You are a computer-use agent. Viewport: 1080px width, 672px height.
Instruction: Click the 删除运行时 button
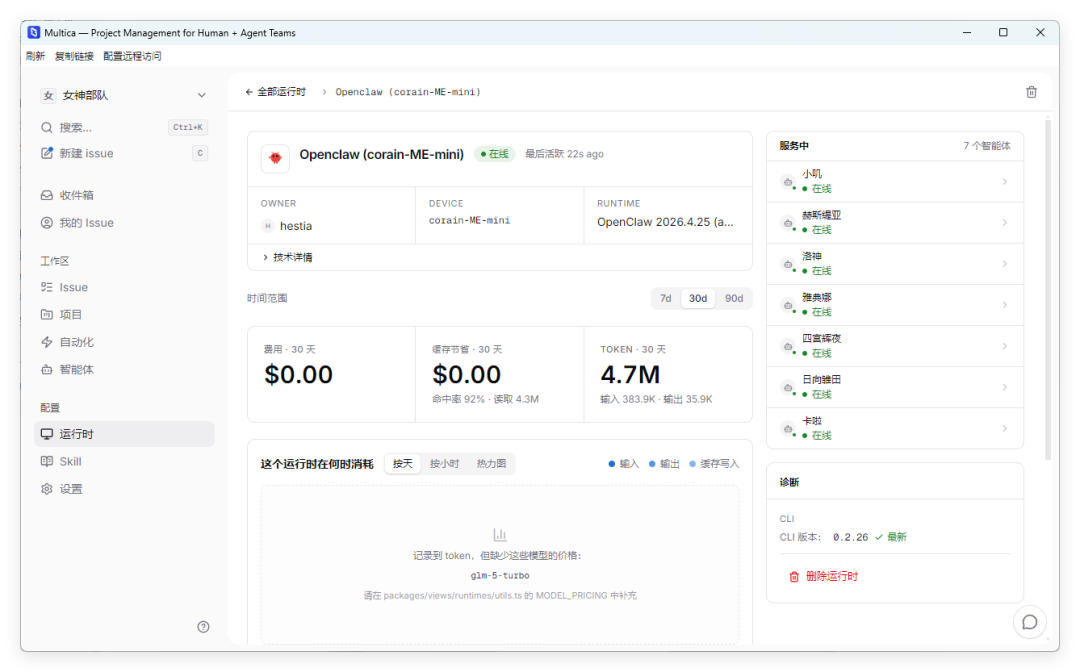(x=823, y=576)
